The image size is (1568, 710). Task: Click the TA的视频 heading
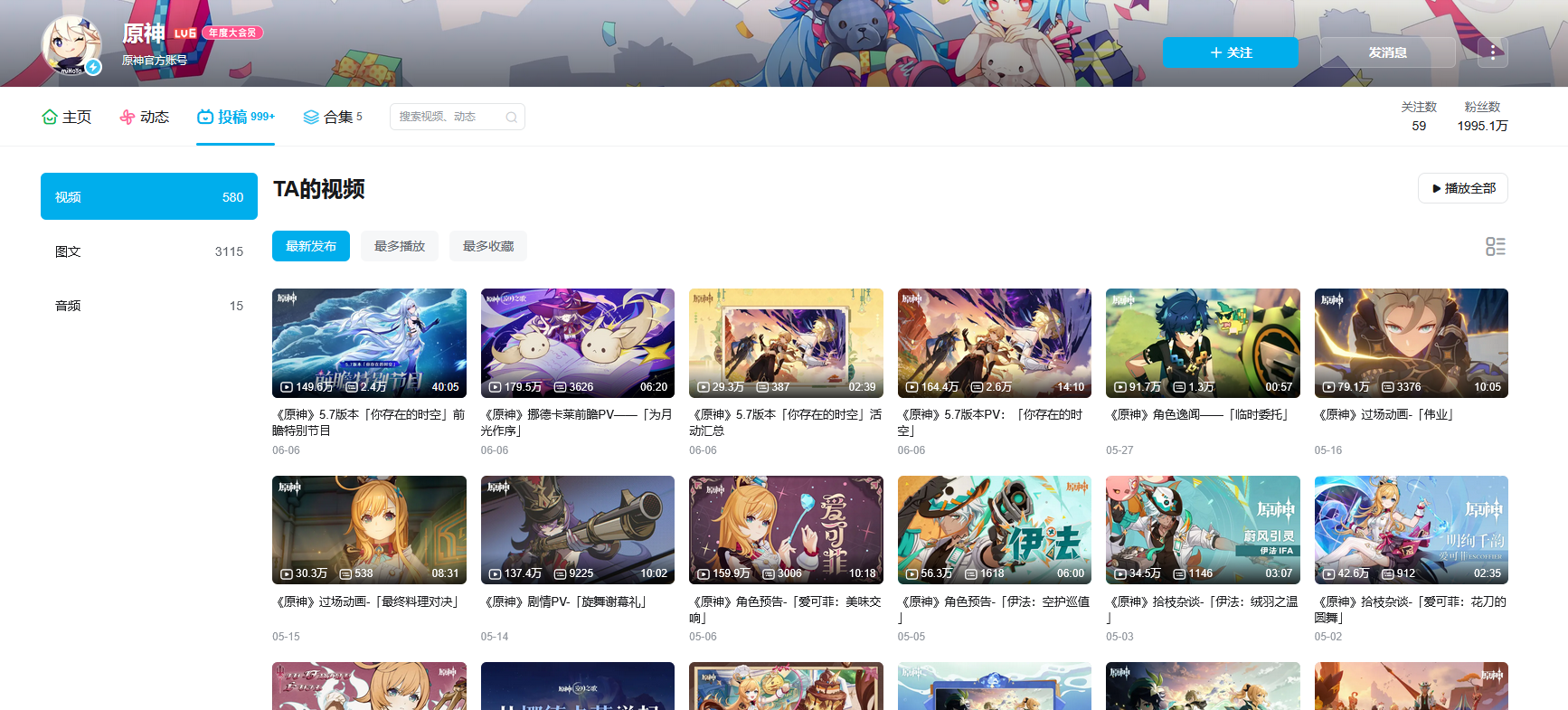click(319, 188)
